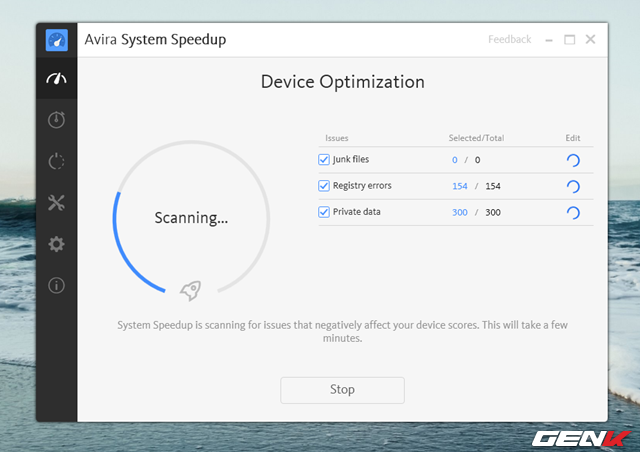
Task: Click the circular Scanning progress indicator
Action: point(190,218)
